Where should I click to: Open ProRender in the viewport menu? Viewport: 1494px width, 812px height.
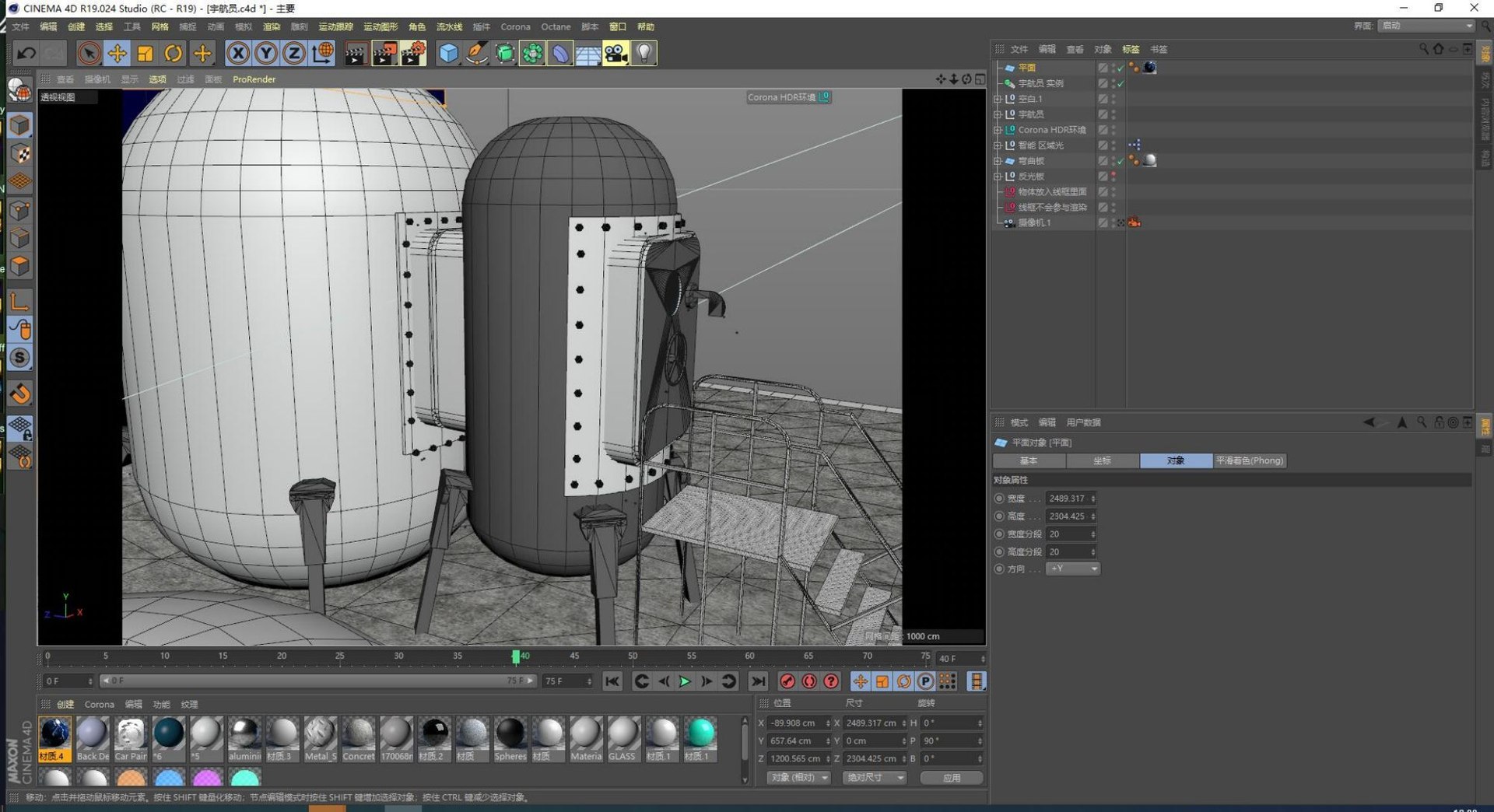(254, 79)
